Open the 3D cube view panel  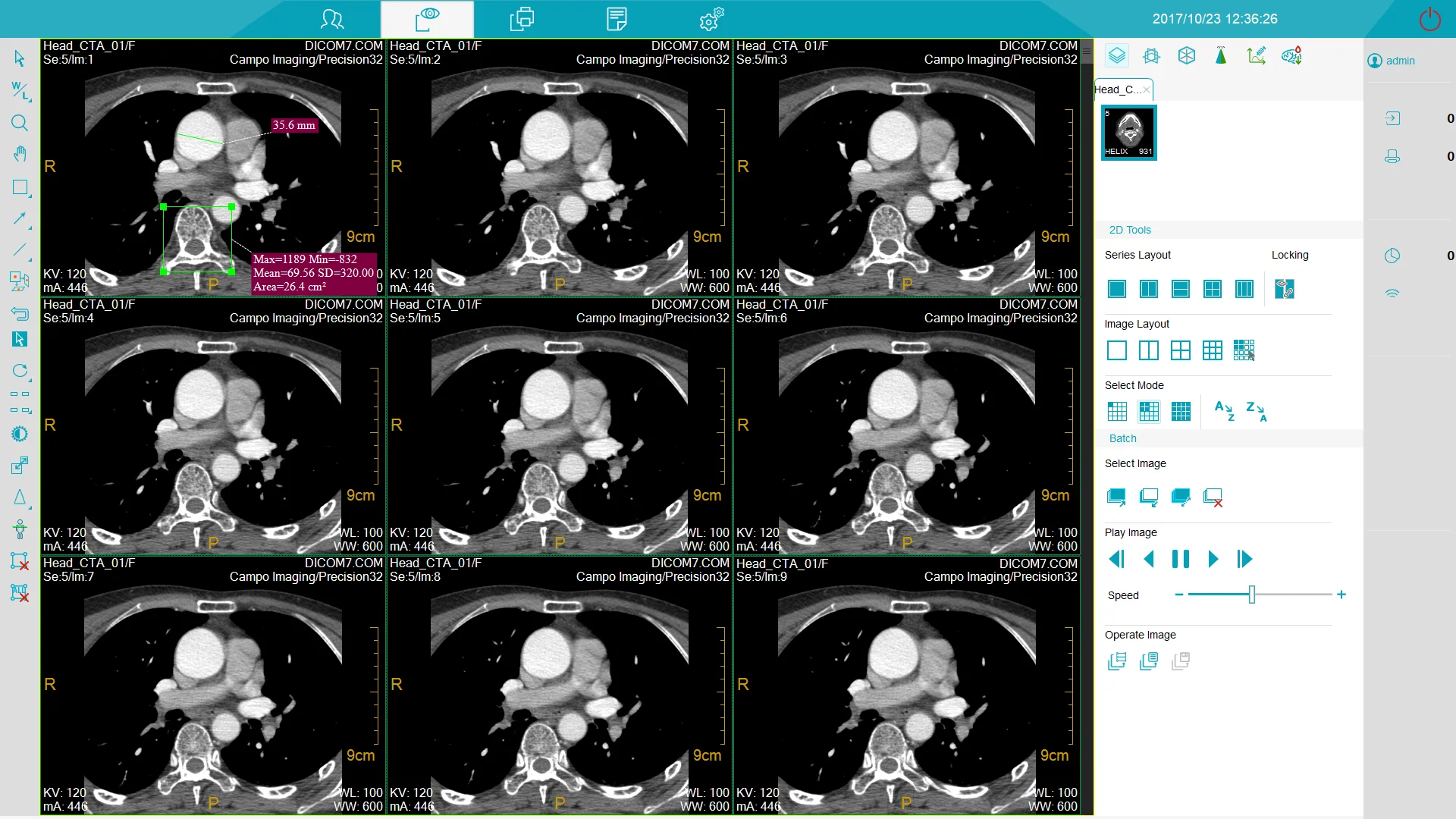(1187, 56)
